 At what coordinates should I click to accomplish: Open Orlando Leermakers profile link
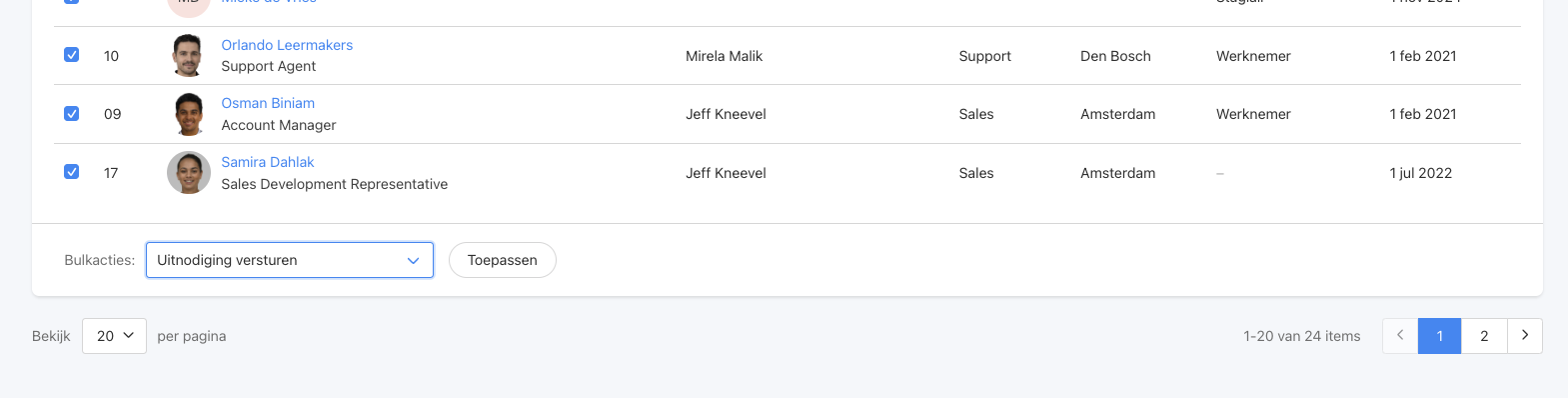coord(287,45)
